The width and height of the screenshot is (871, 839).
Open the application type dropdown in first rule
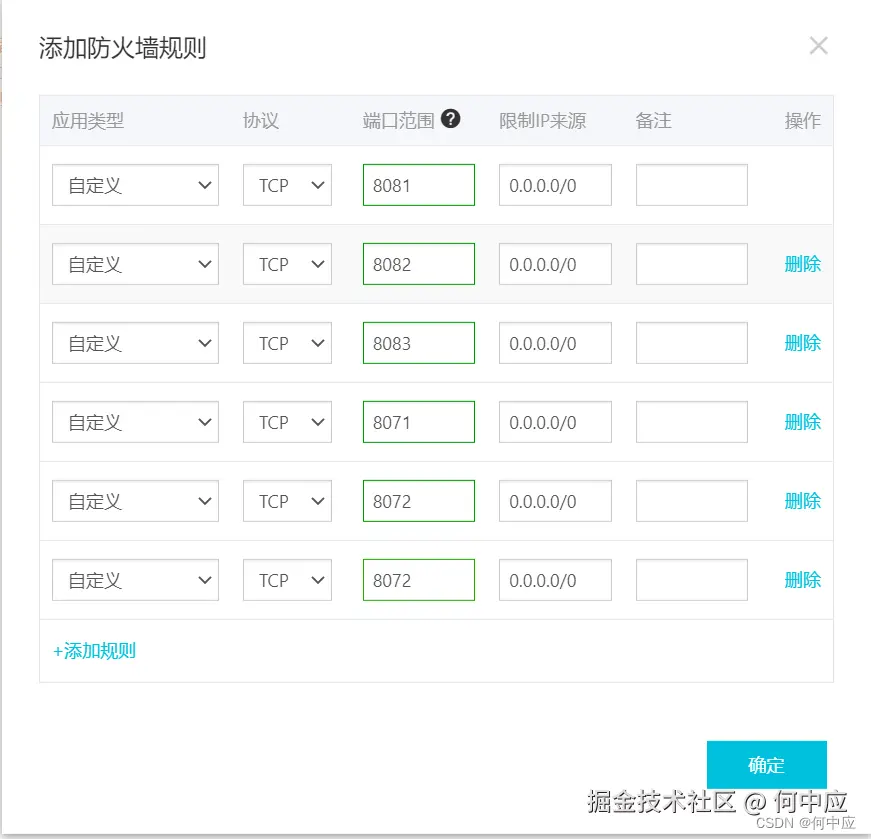[x=135, y=184]
